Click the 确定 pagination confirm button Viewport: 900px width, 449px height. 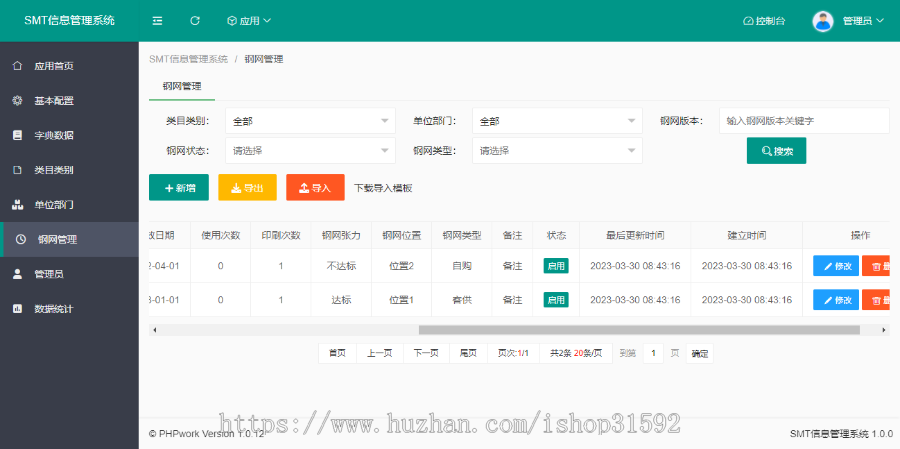[700, 354]
